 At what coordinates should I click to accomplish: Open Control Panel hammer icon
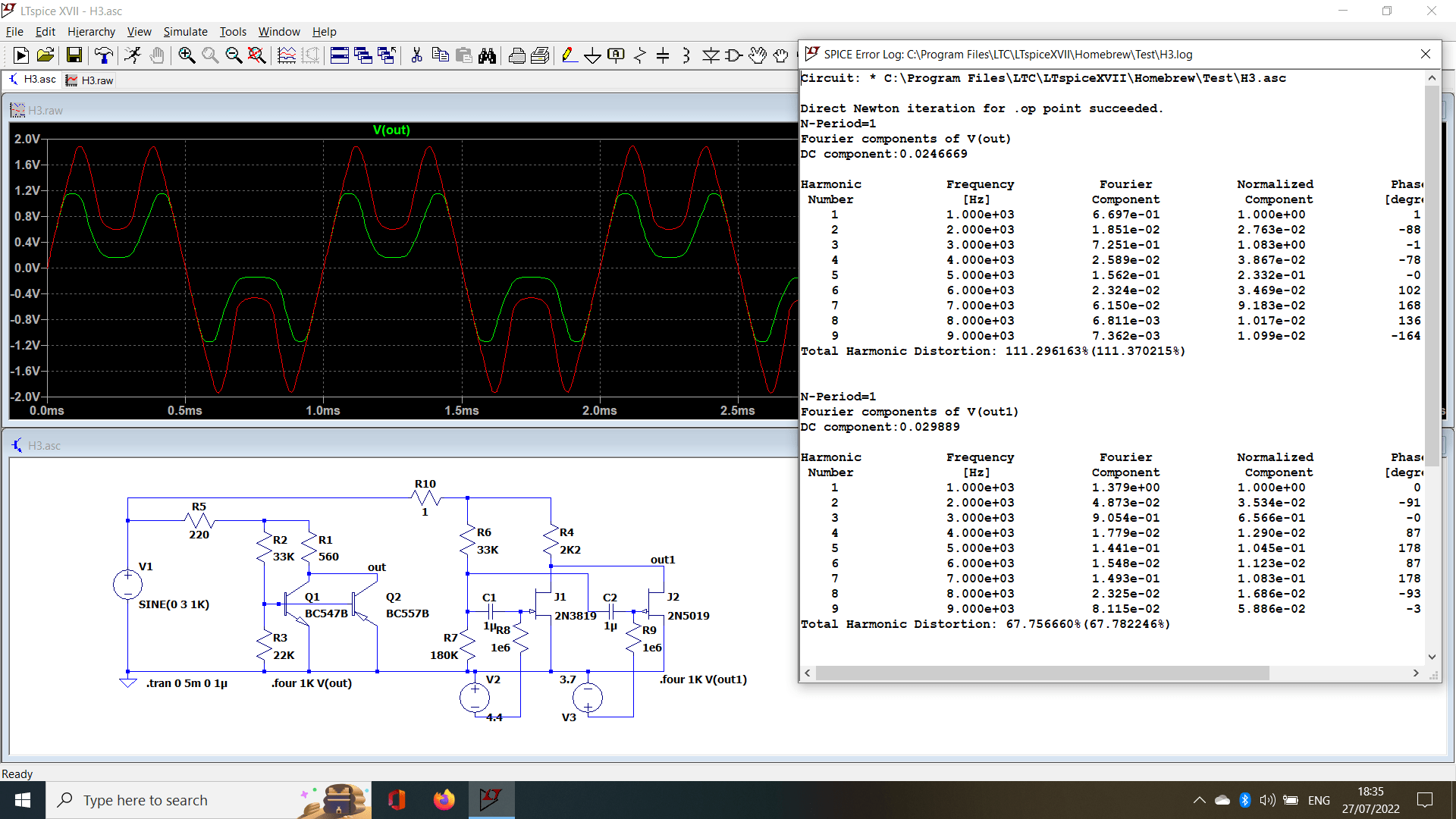[x=103, y=55]
